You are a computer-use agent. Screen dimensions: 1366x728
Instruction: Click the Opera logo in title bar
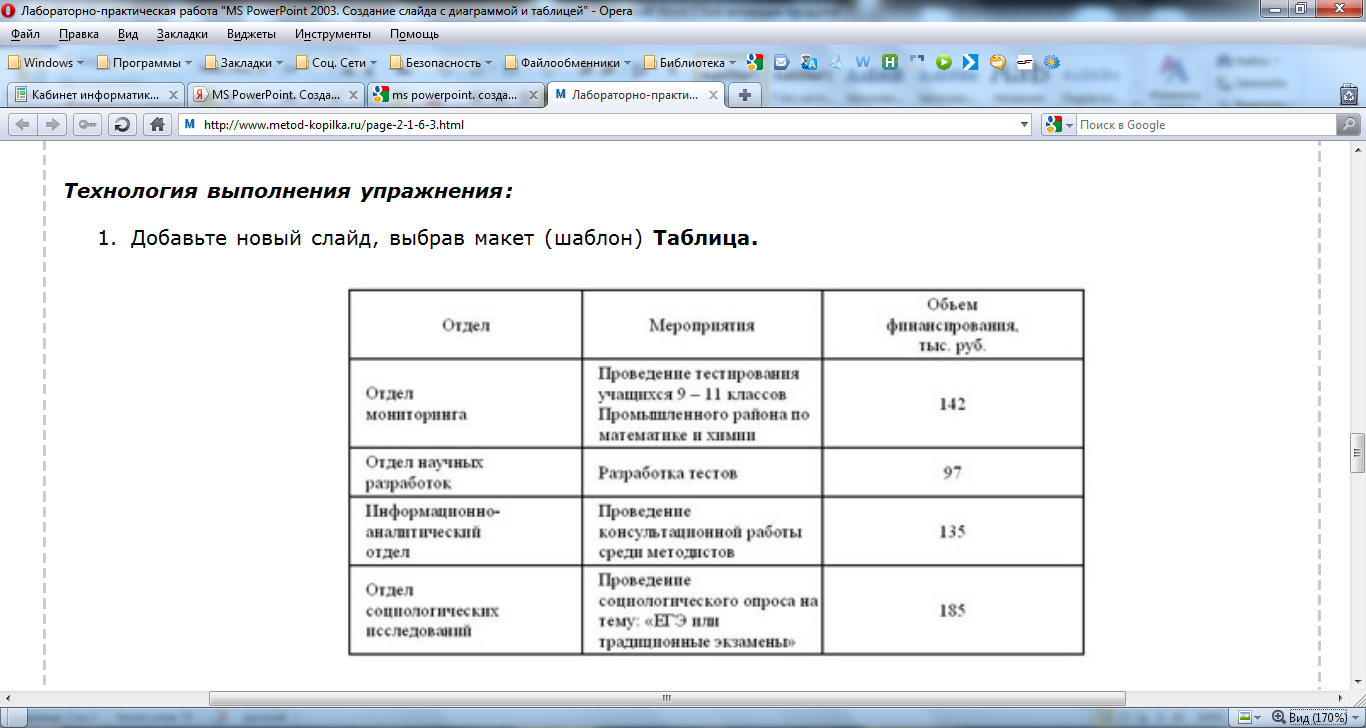pyautogui.click(x=10, y=10)
